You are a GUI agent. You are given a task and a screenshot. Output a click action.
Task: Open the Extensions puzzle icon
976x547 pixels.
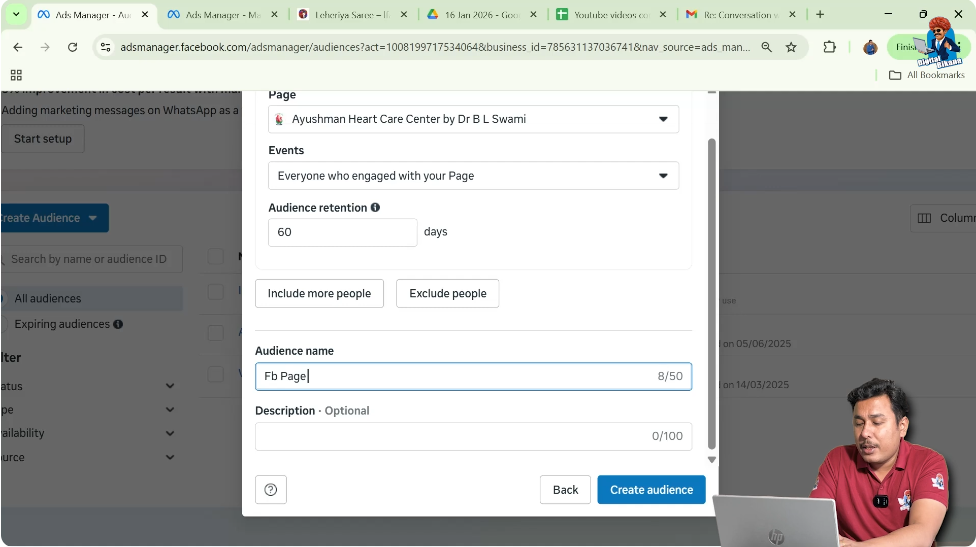tap(829, 47)
